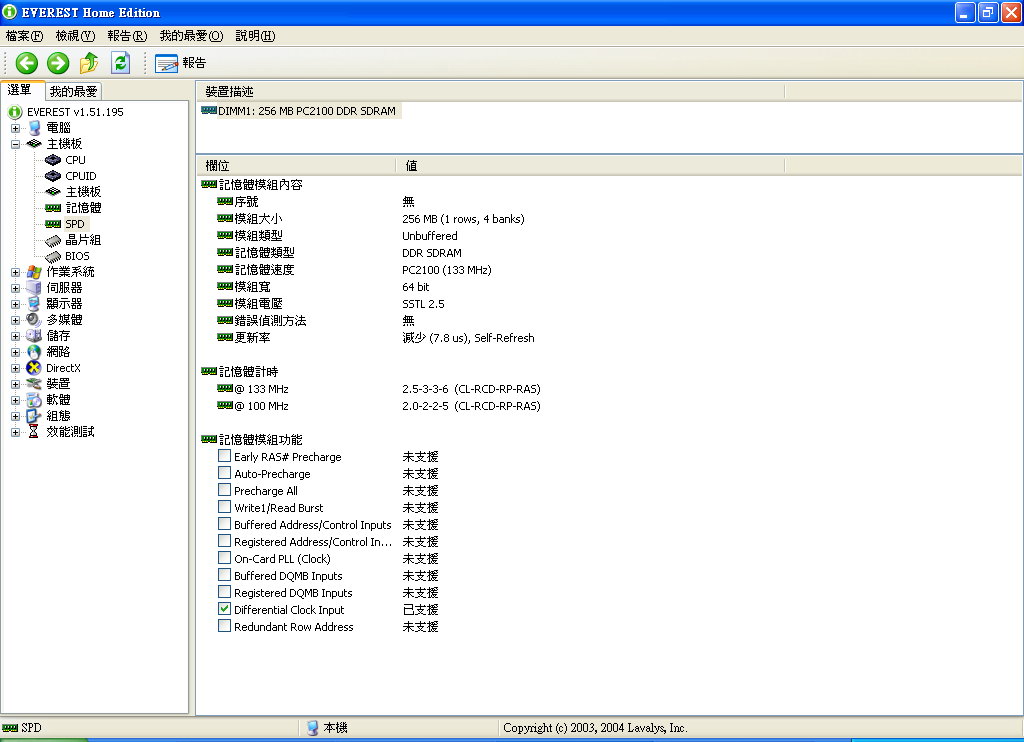Click the 2.0-2-2-5 (CL-RCD-RP-RAS) value

coord(471,406)
